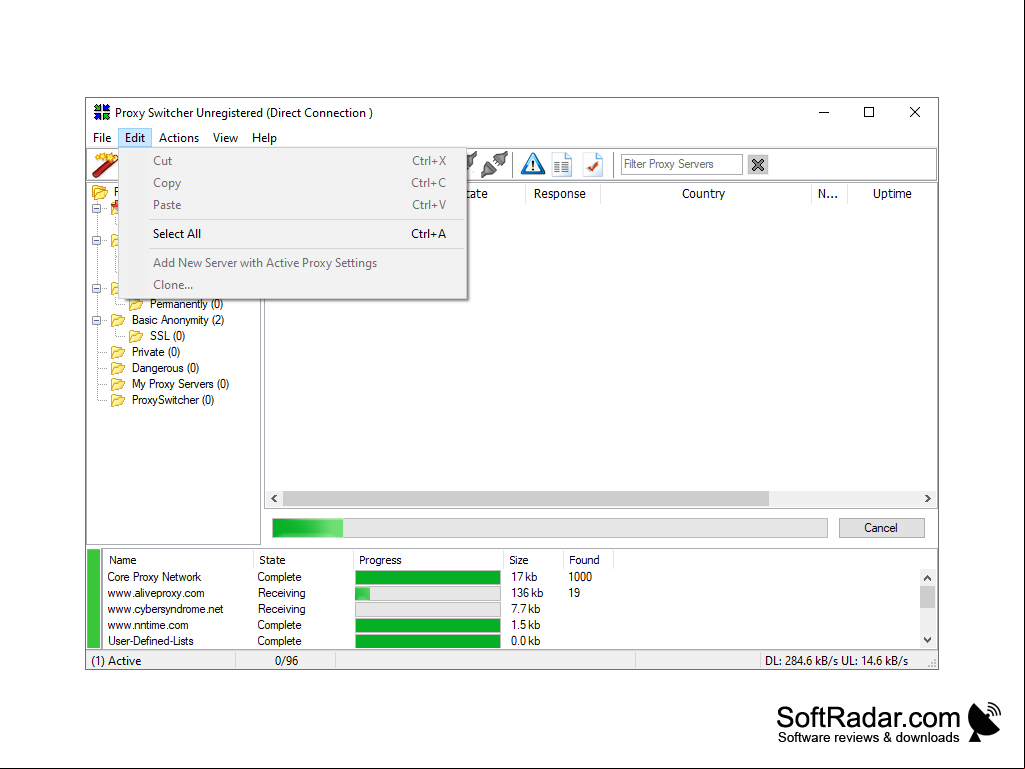Select the Basic Anonymity (2) folder label
The width and height of the screenshot is (1025, 769).
tap(178, 320)
